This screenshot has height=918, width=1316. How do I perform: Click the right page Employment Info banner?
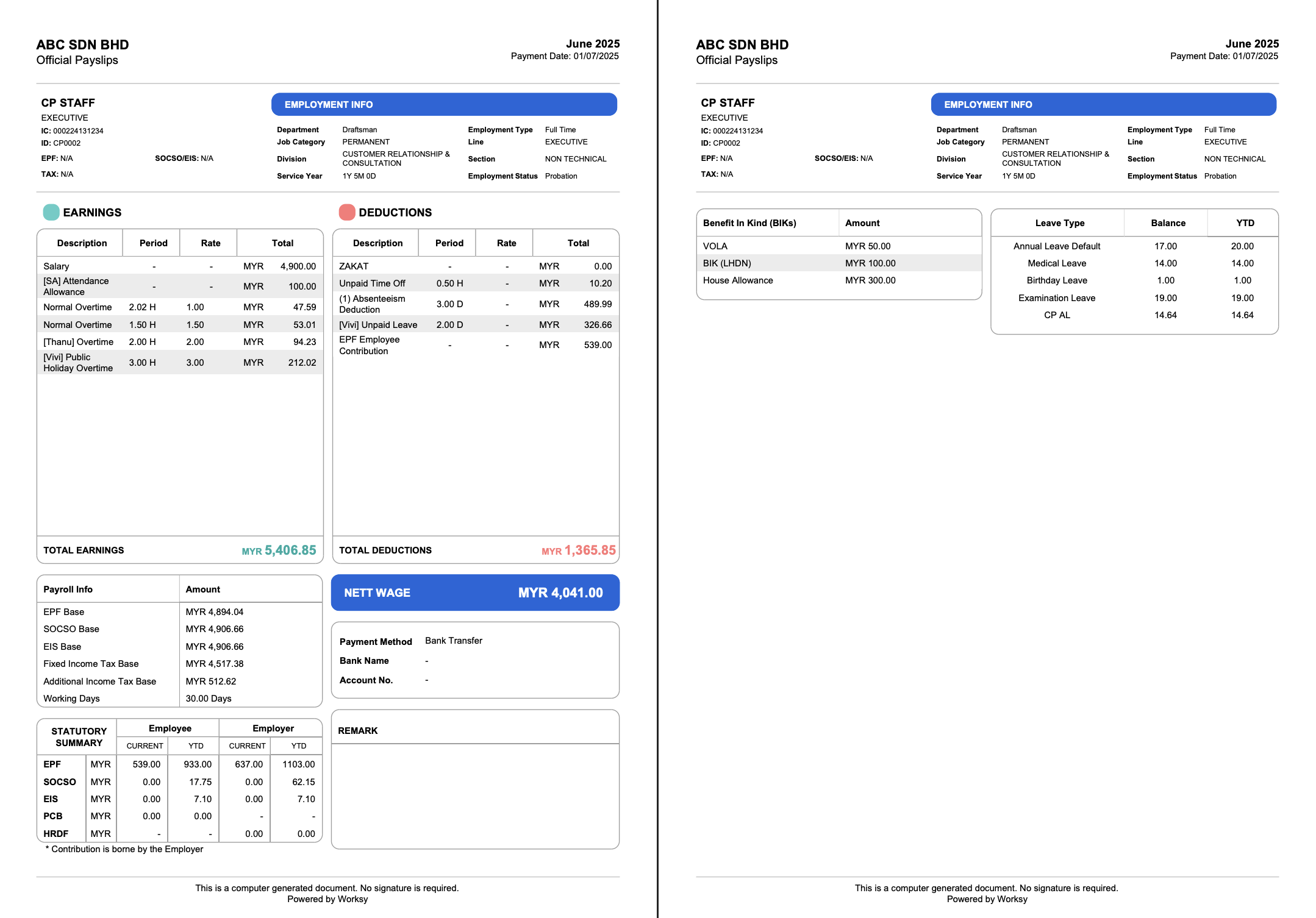click(x=1103, y=104)
